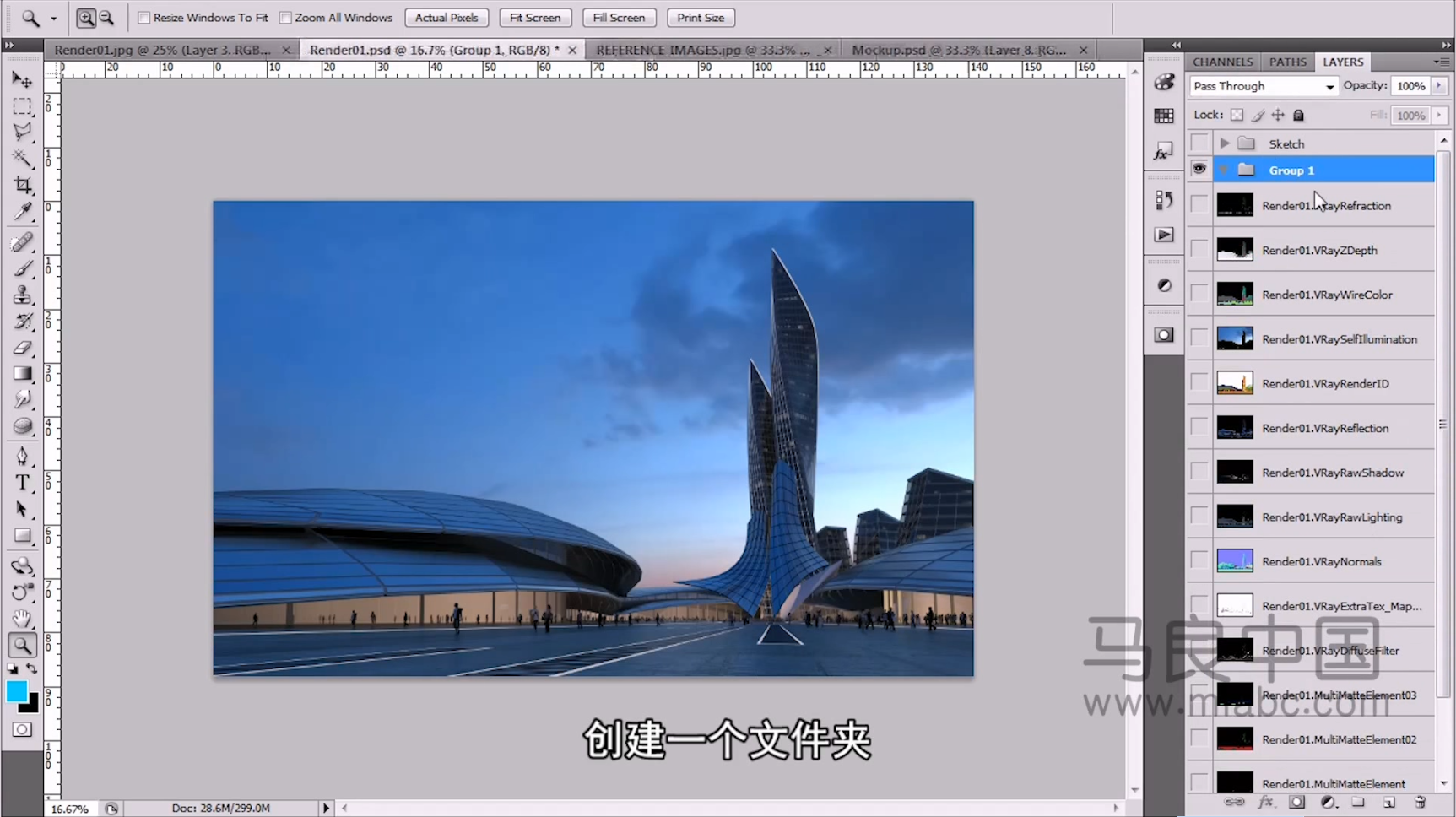
Task: Expand the Sketch group
Action: [1225, 143]
